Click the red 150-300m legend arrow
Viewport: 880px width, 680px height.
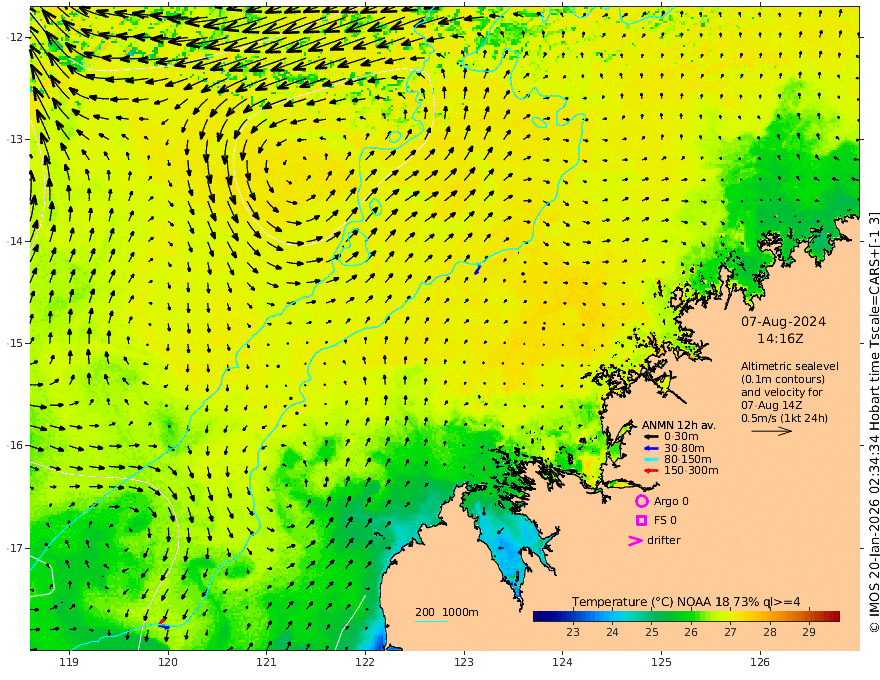coord(651,471)
